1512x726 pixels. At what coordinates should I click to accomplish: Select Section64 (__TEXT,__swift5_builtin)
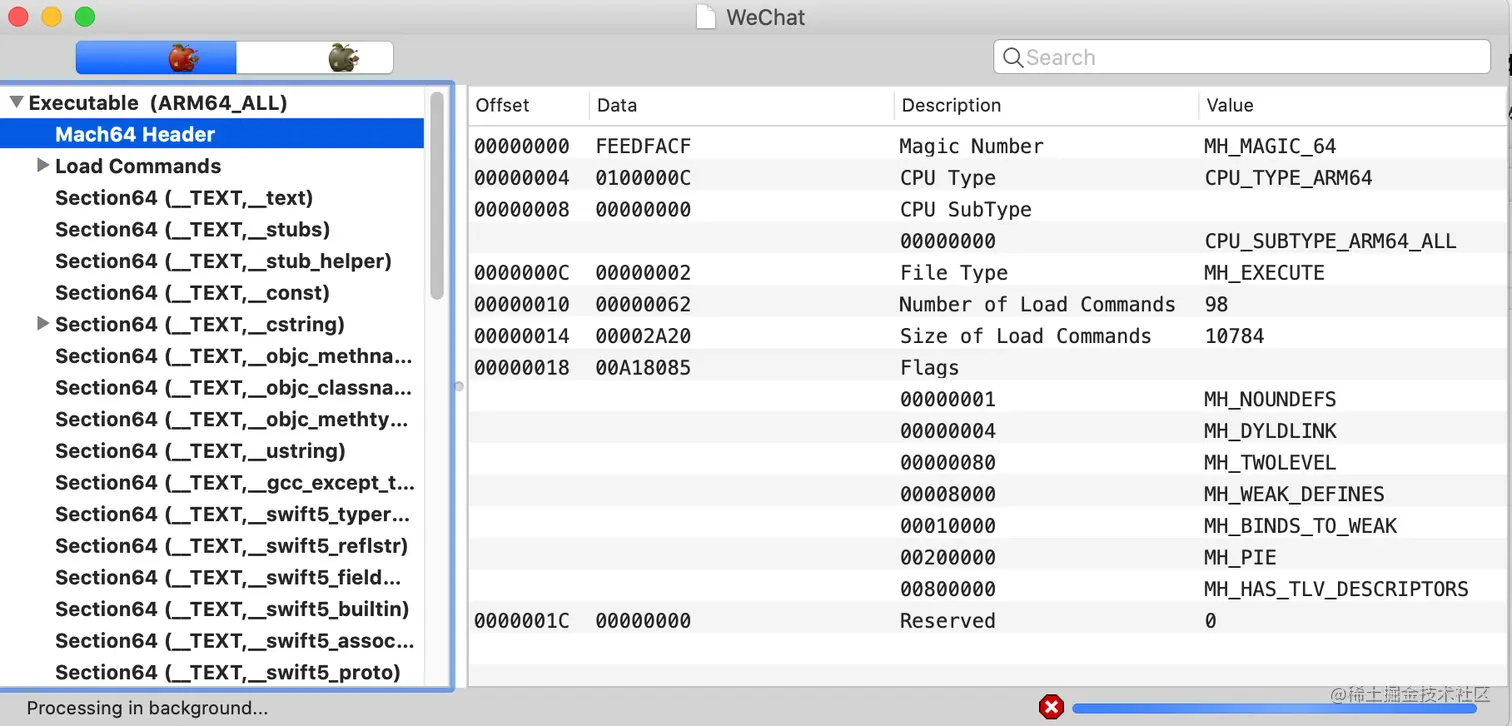pos(232,608)
